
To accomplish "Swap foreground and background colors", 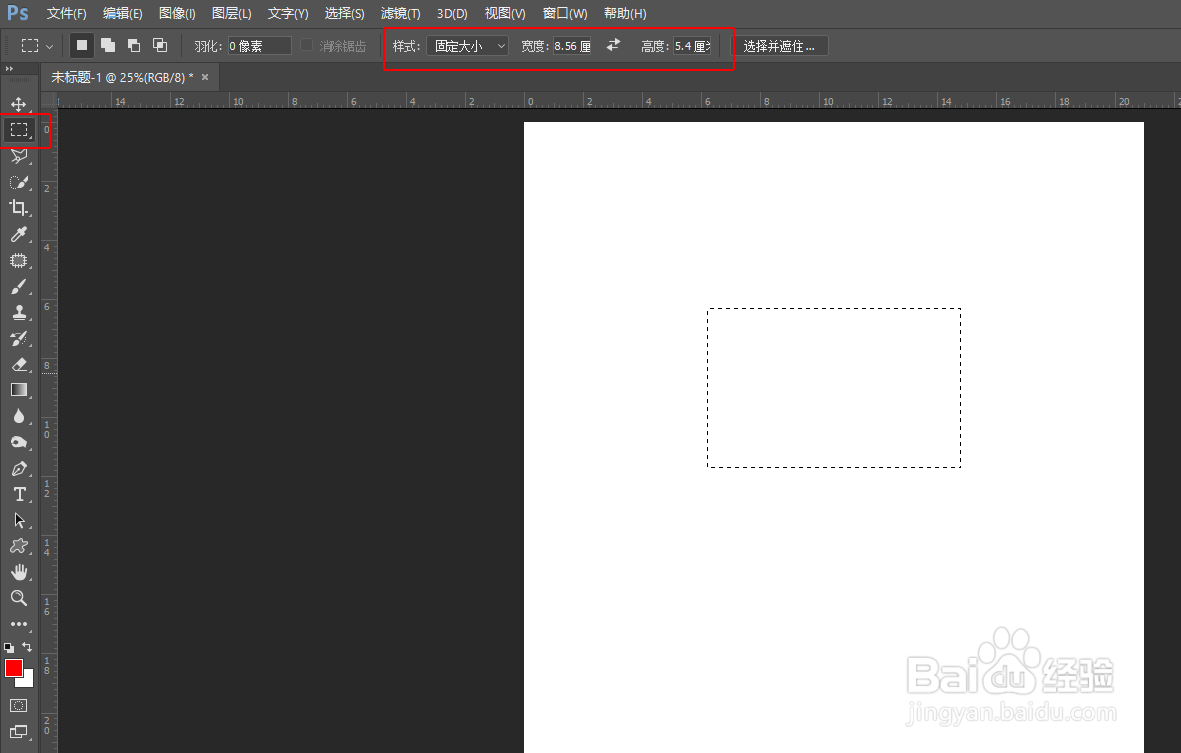I will tap(27, 648).
